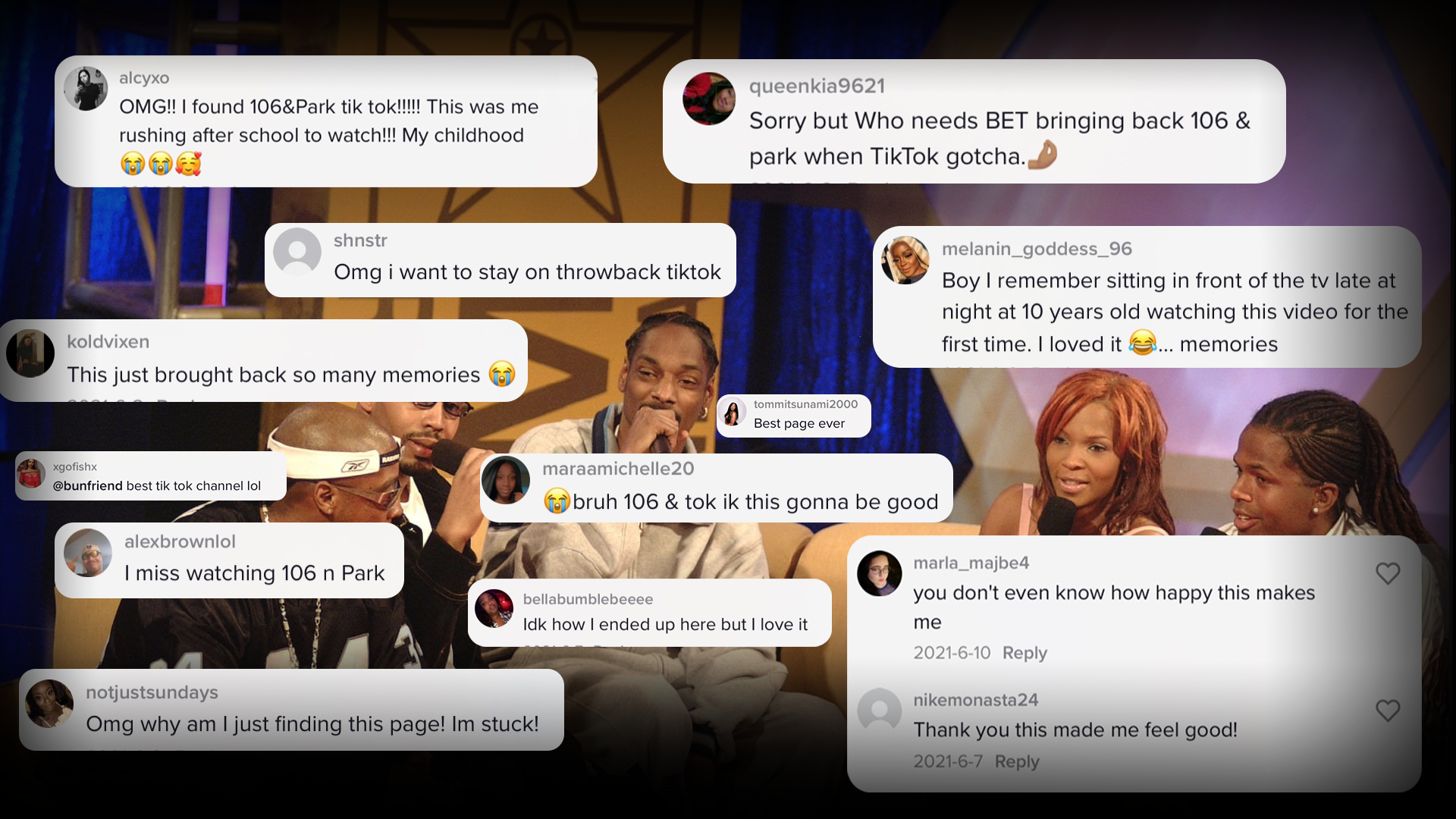This screenshot has height=819, width=1456.
Task: Open melanin_goddess_96's profile picture
Action: pyautogui.click(x=905, y=260)
